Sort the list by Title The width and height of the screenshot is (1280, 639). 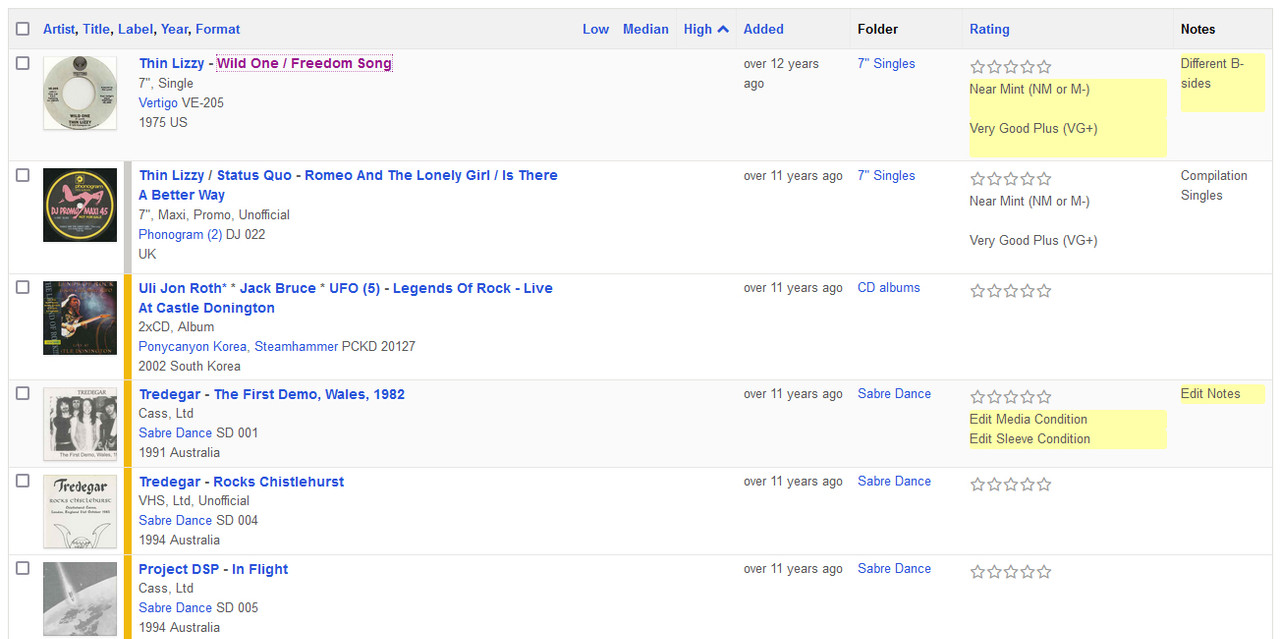[x=96, y=29]
